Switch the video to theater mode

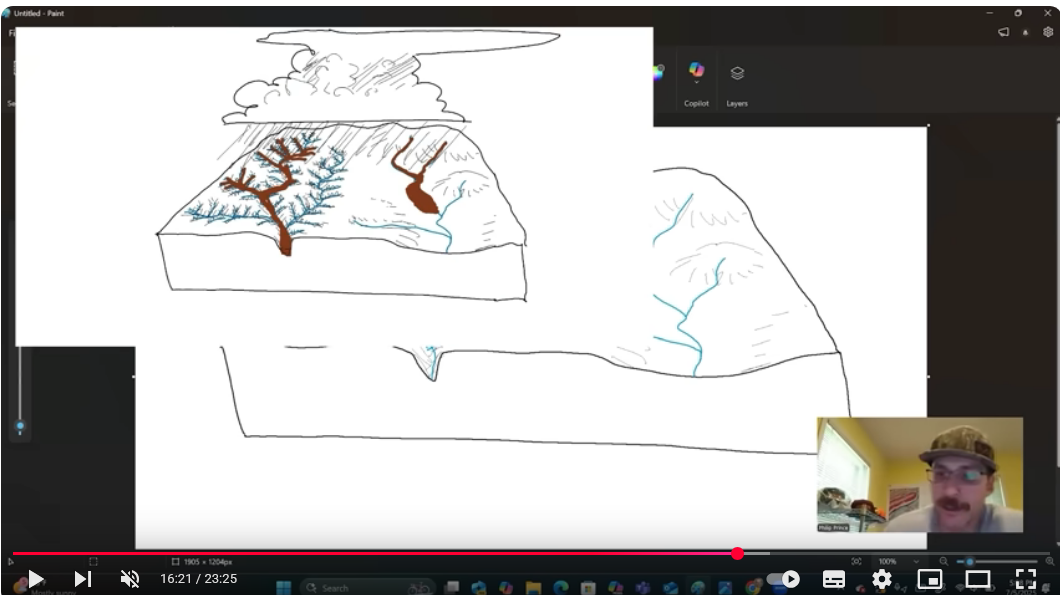[x=977, y=579]
